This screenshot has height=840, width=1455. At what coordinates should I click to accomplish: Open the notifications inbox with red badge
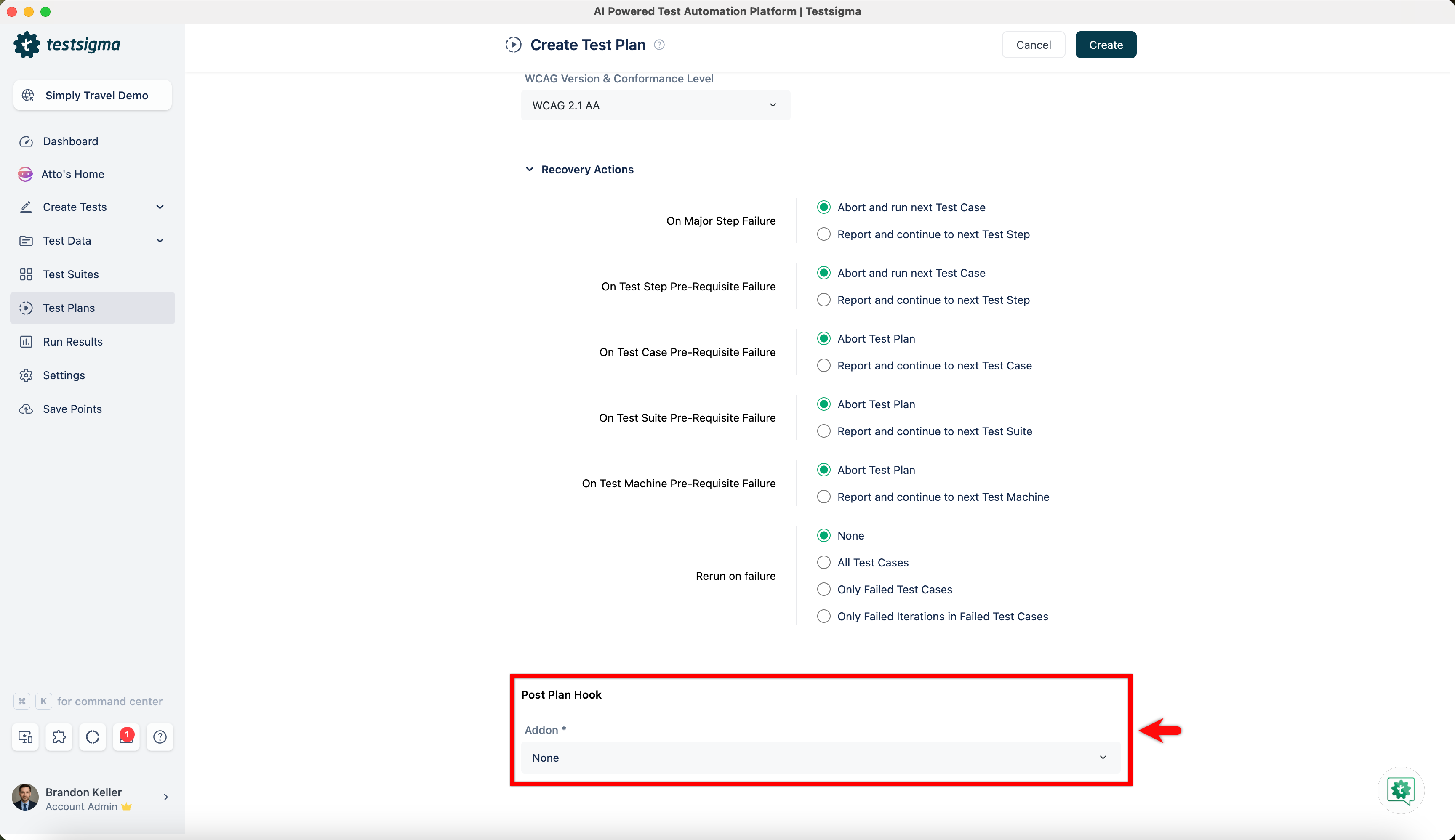coord(126,737)
